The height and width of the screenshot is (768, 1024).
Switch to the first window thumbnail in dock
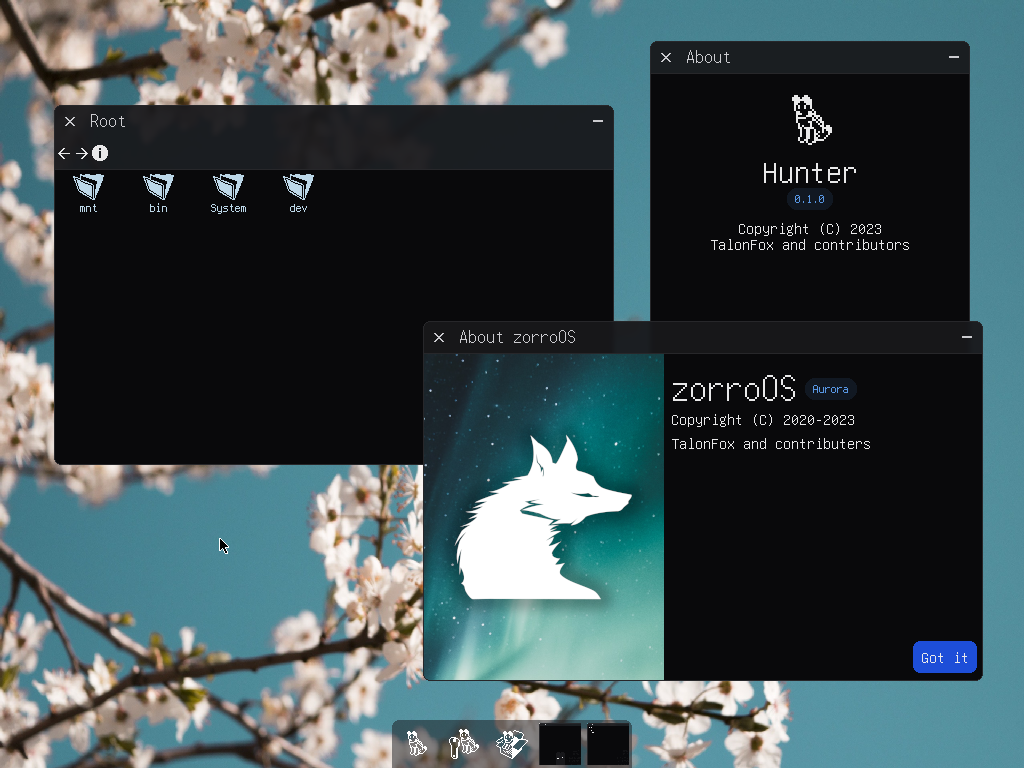pos(560,743)
